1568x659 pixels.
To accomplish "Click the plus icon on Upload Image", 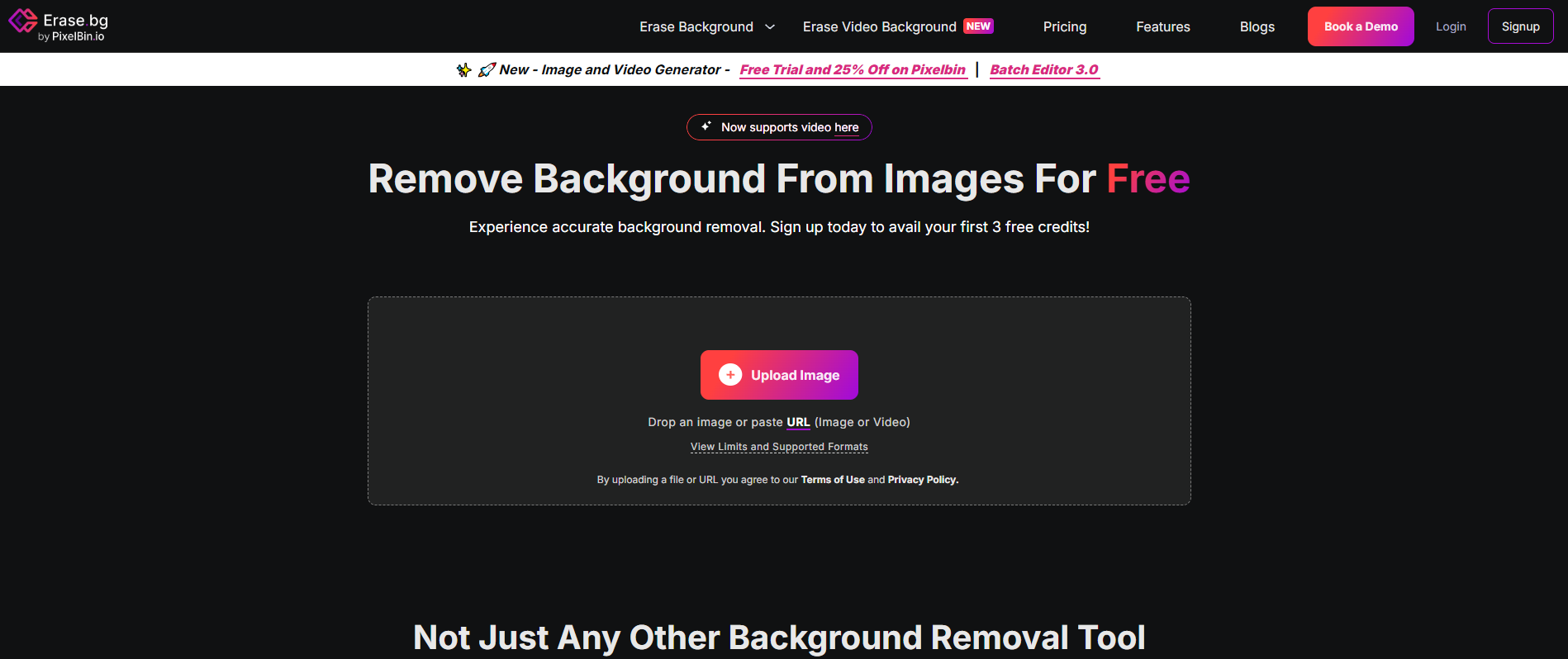I will coord(730,375).
